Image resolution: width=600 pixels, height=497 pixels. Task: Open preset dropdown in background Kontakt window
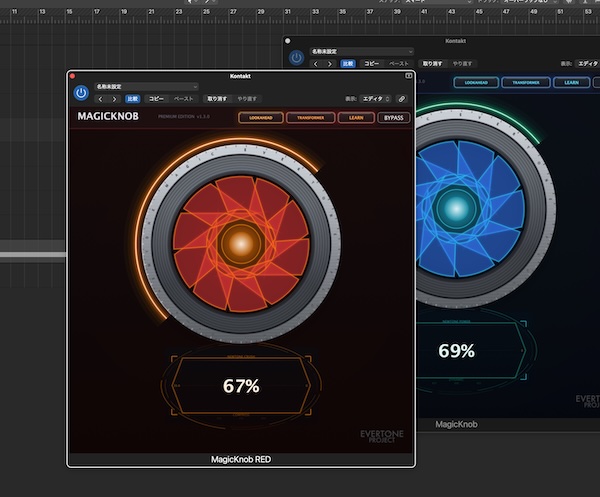[x=362, y=51]
